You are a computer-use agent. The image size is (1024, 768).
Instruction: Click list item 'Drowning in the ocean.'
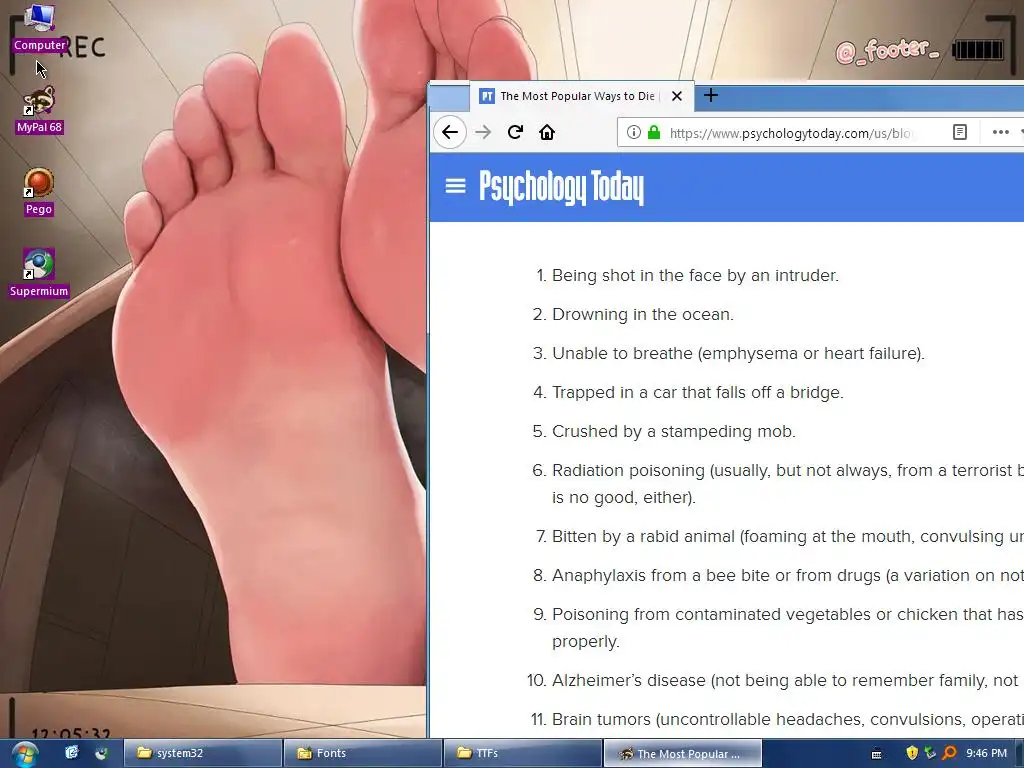(643, 314)
